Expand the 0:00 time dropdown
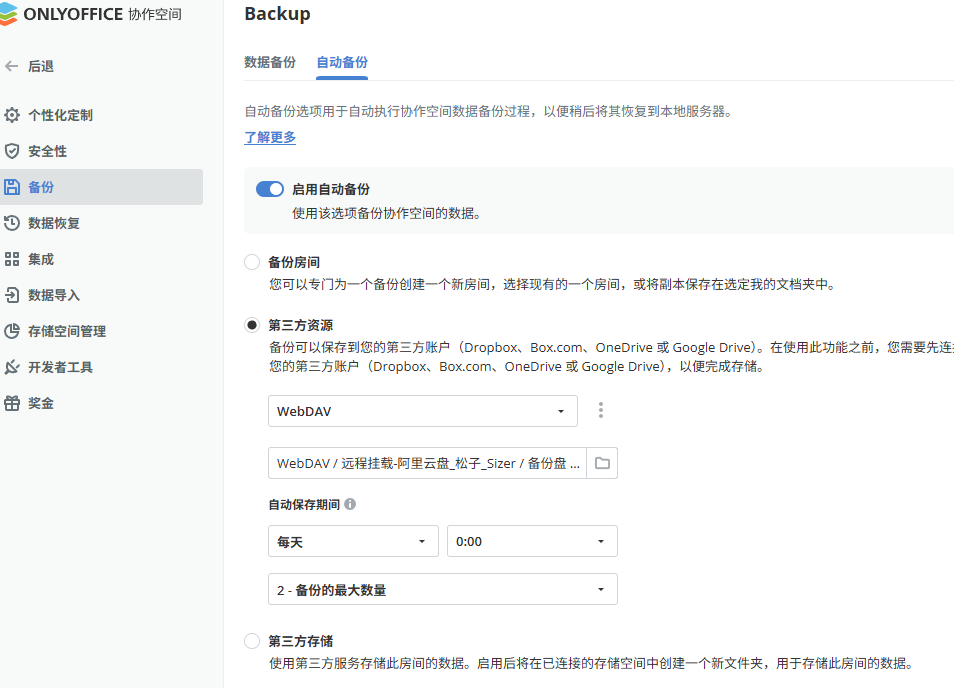 click(531, 541)
